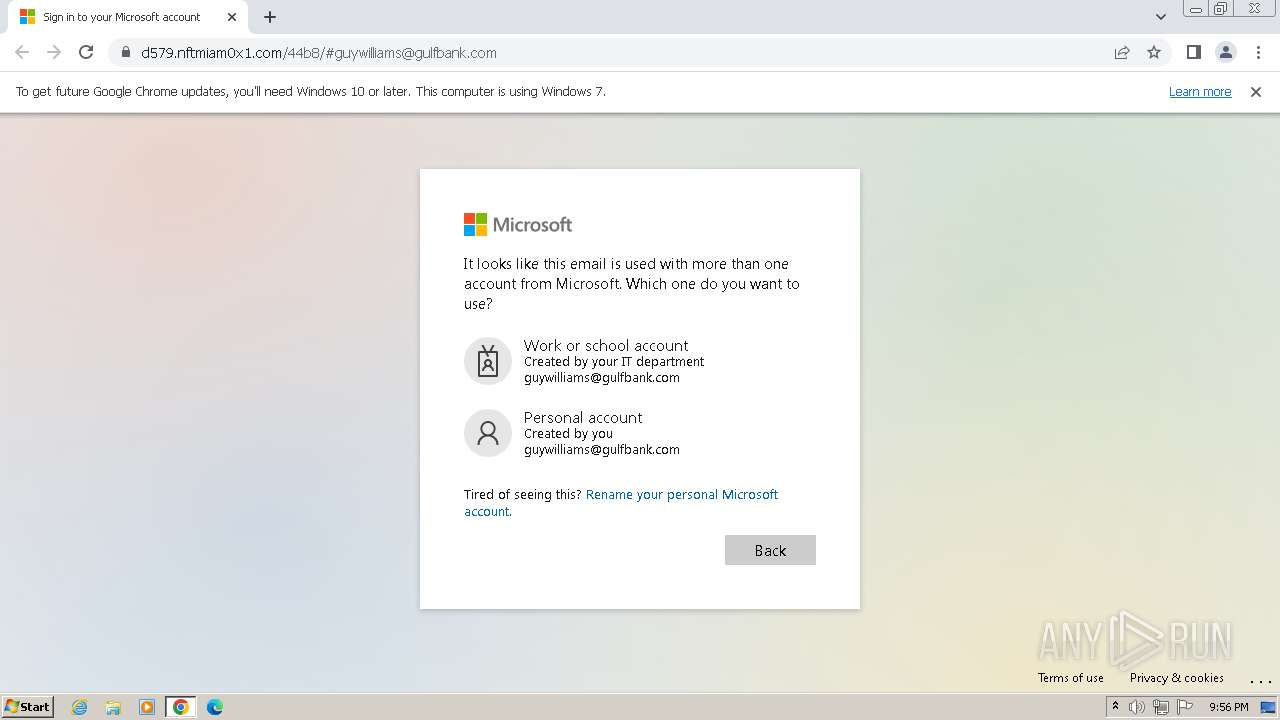This screenshot has width=1280, height=720.
Task: Bookmark this tab with the star icon
Action: pos(1154,53)
